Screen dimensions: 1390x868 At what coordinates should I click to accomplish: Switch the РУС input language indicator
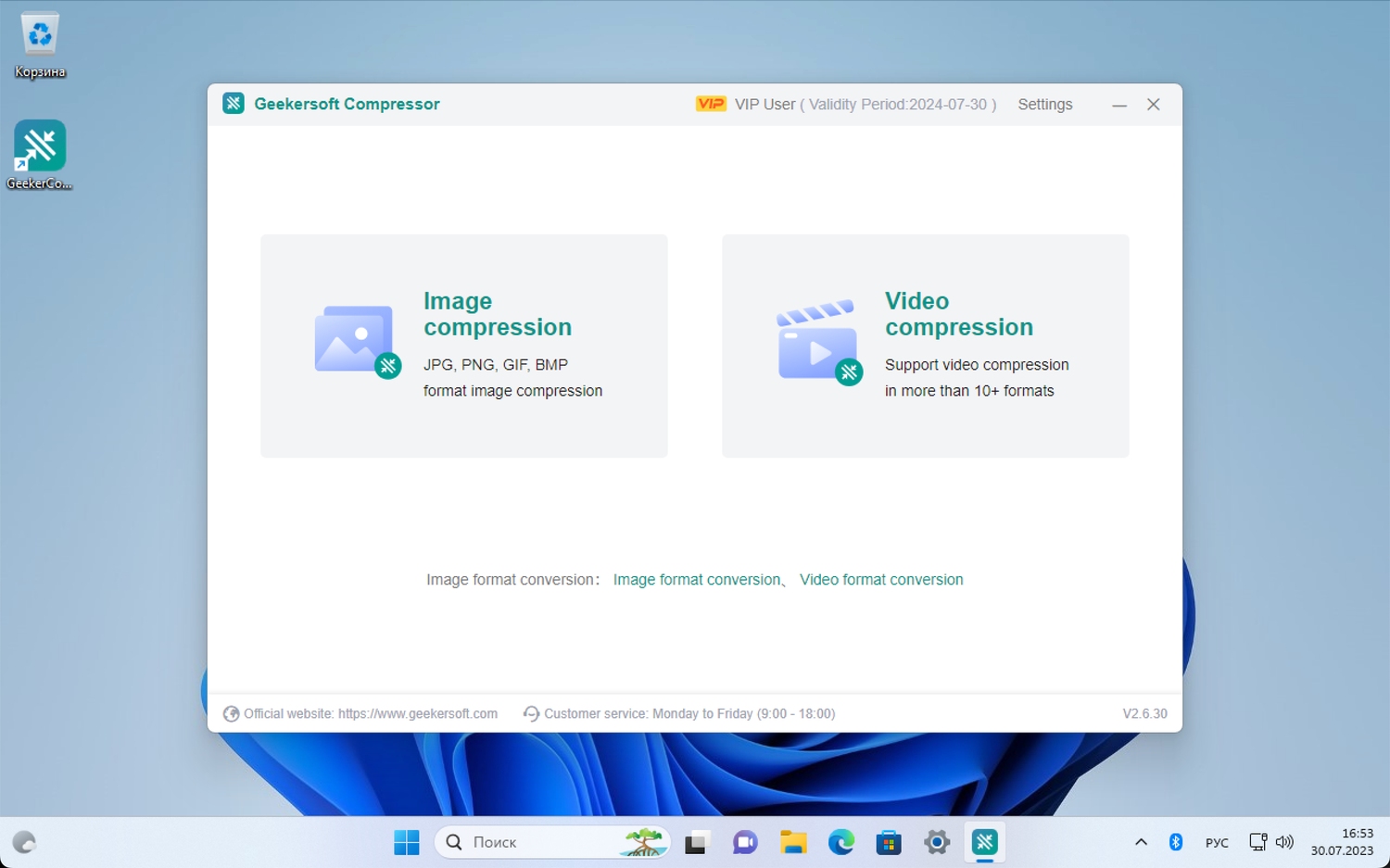(1217, 843)
